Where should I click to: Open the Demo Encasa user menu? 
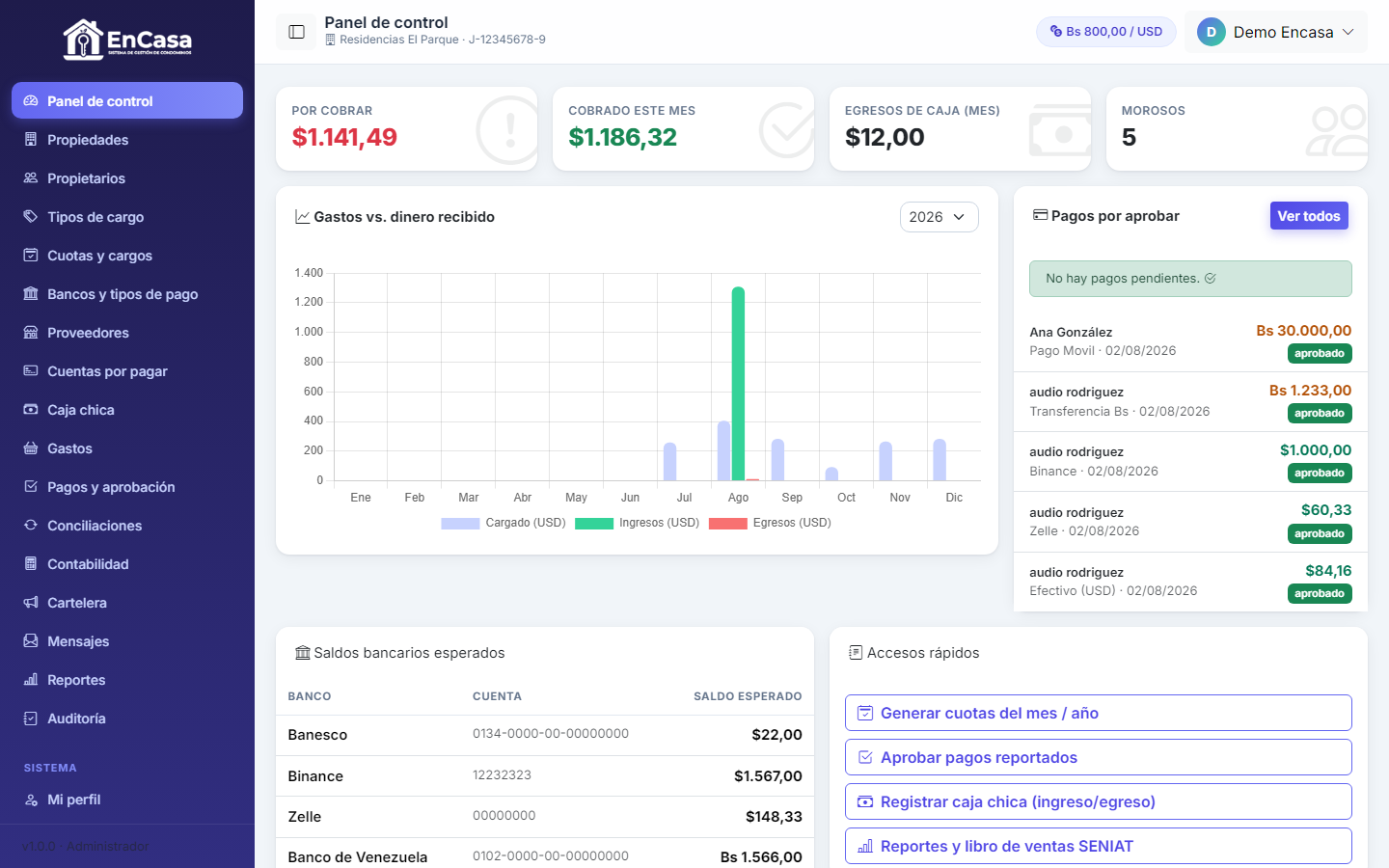click(x=1275, y=32)
